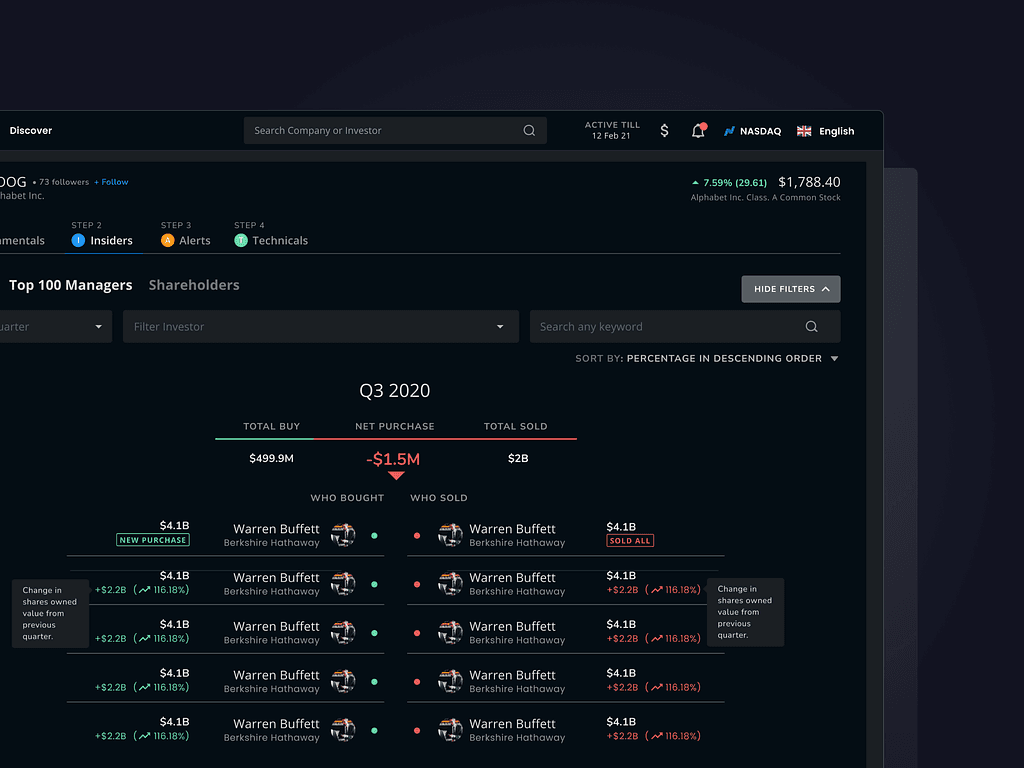
Task: Click the search magnifier icon in top bar
Action: 529,131
